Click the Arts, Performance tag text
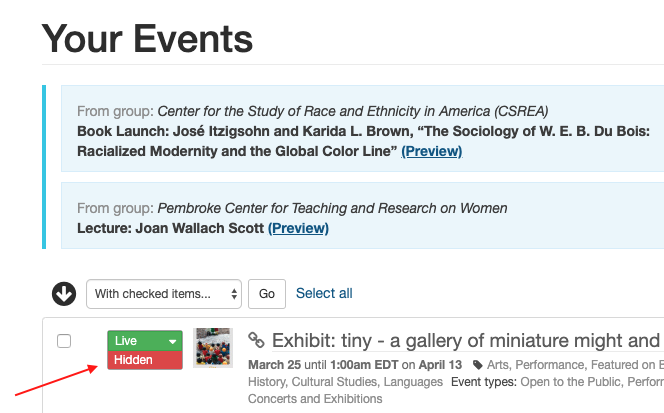Image resolution: width=664 pixels, height=413 pixels. pos(535,365)
